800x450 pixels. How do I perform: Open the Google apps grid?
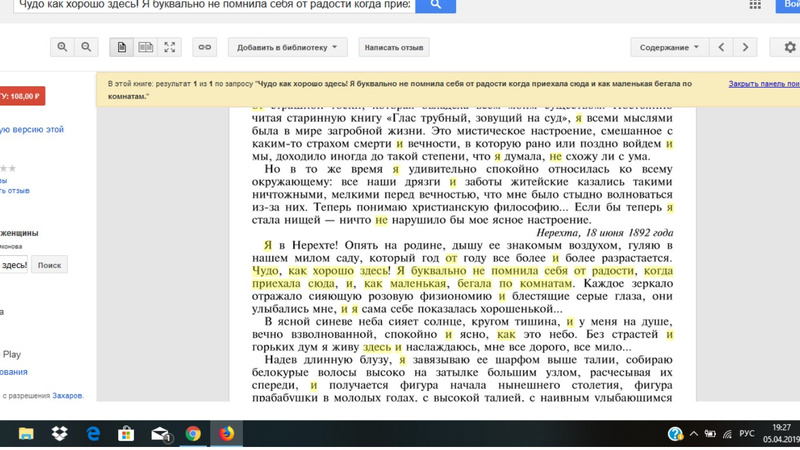(755, 5)
